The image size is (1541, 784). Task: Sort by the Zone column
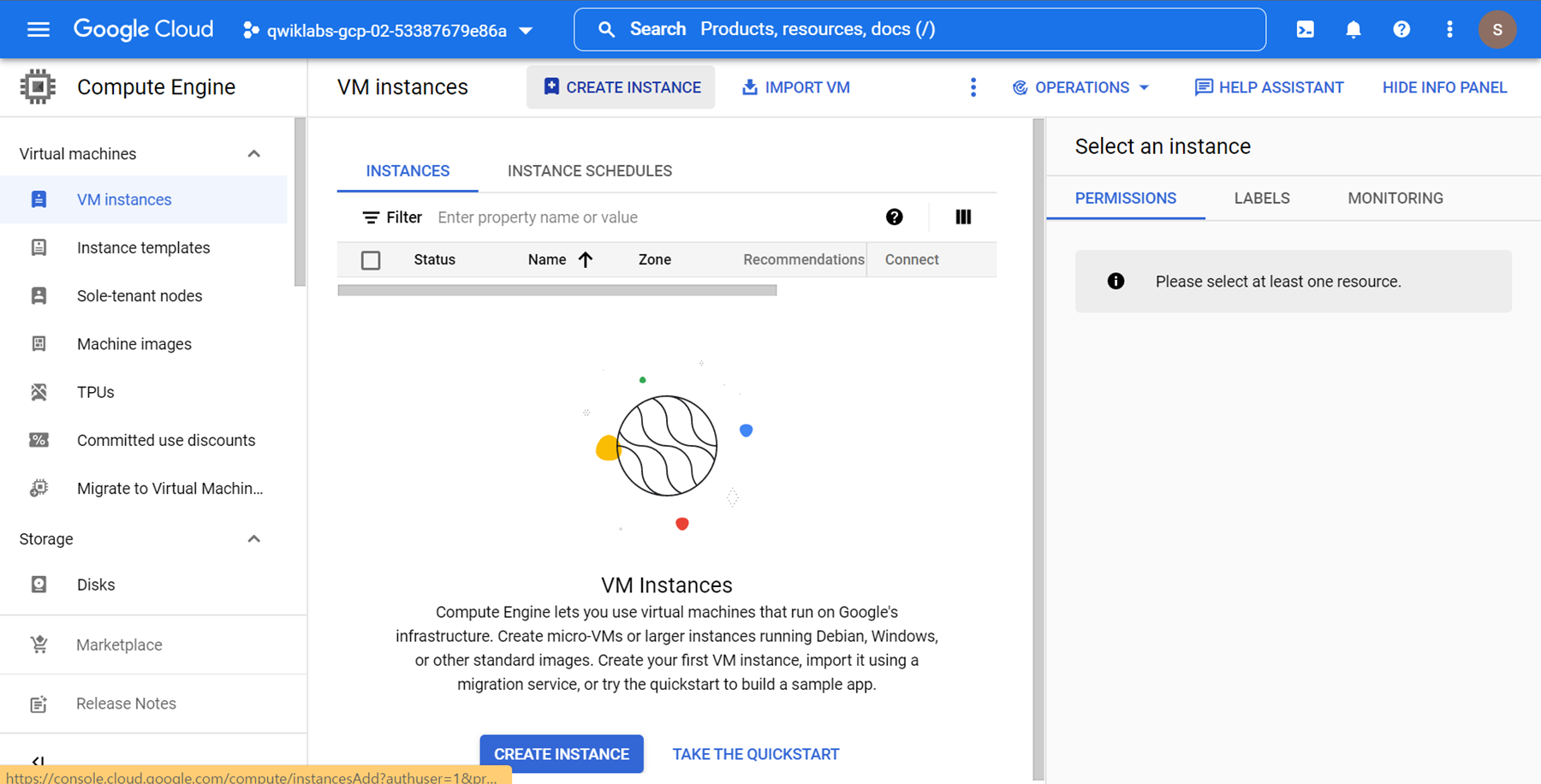(655, 259)
